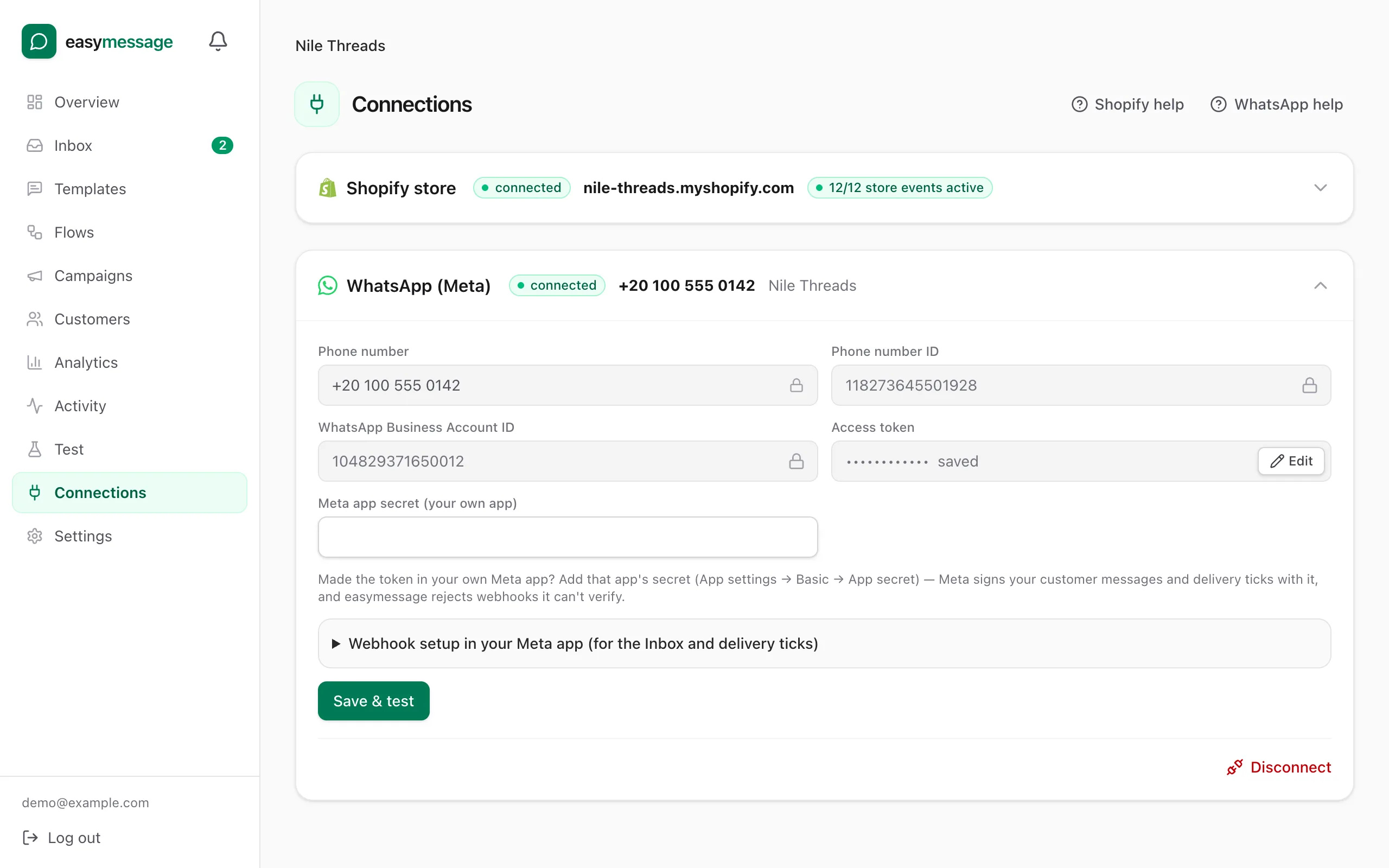
Task: Open Overview in sidebar
Action: tap(129, 102)
